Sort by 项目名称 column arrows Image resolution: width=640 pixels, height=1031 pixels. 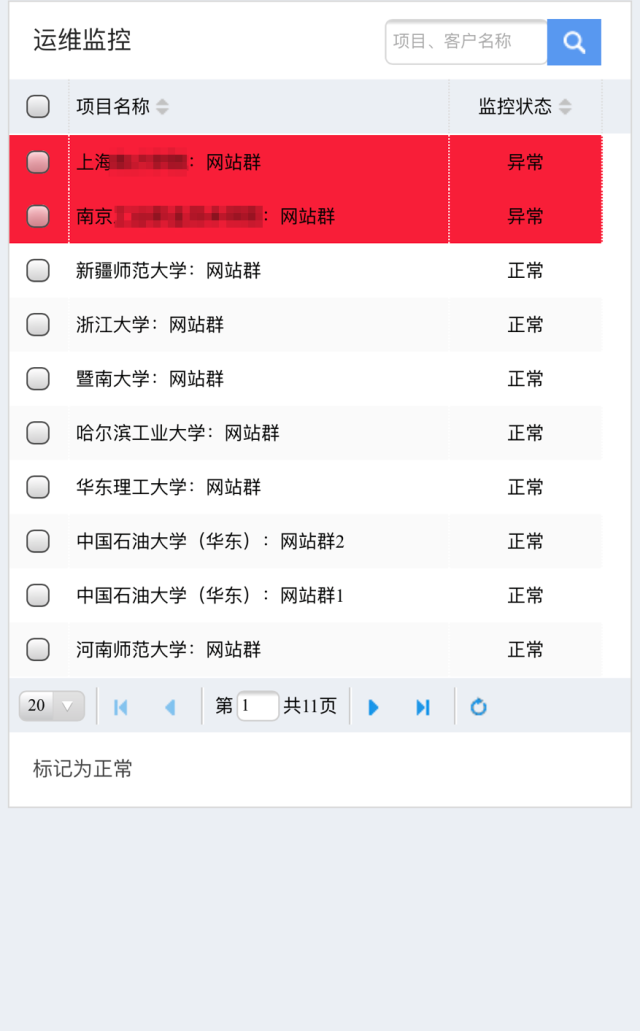pyautogui.click(x=163, y=107)
